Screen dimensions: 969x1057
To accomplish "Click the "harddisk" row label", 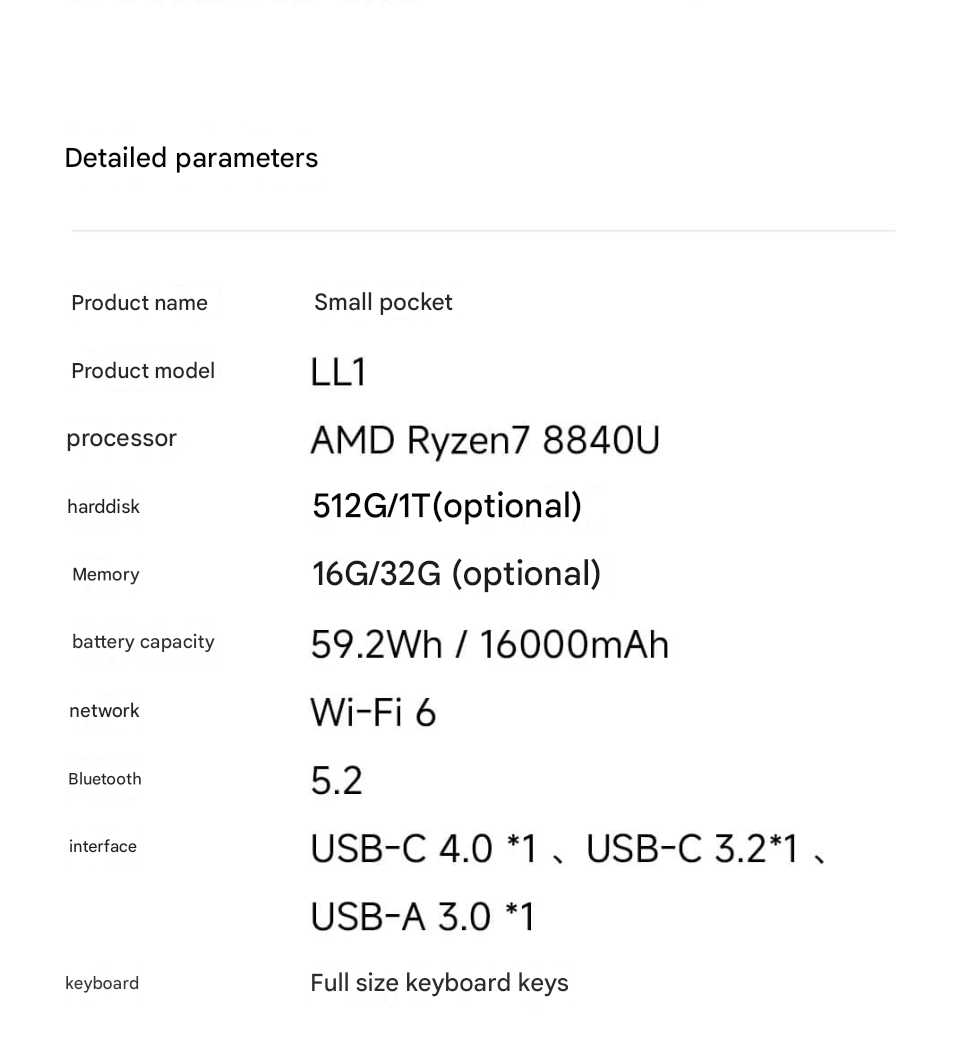I will point(103,507).
